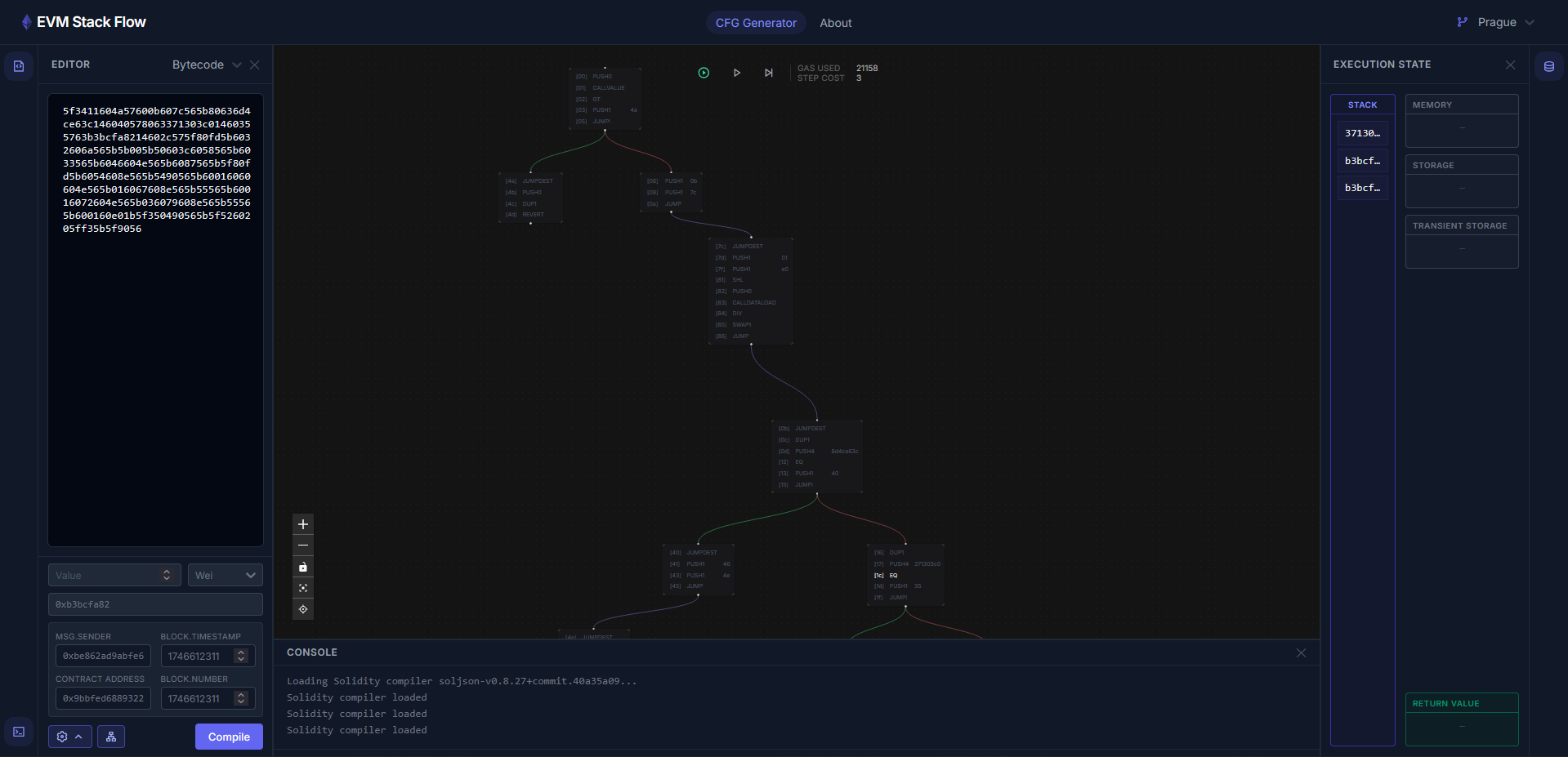The image size is (1568, 757).
Task: Open the Prague hardfork dropdown
Action: coord(1496,22)
